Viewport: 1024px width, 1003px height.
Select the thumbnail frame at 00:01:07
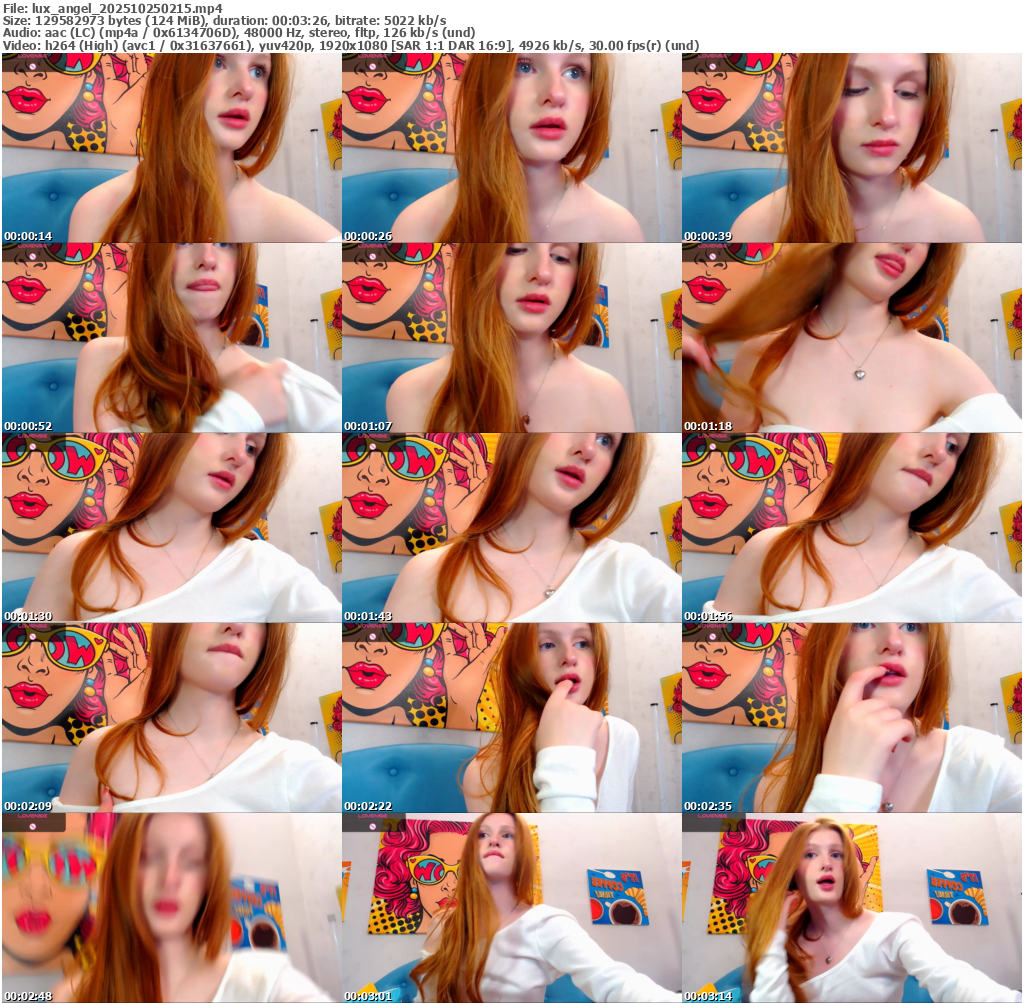coord(511,338)
